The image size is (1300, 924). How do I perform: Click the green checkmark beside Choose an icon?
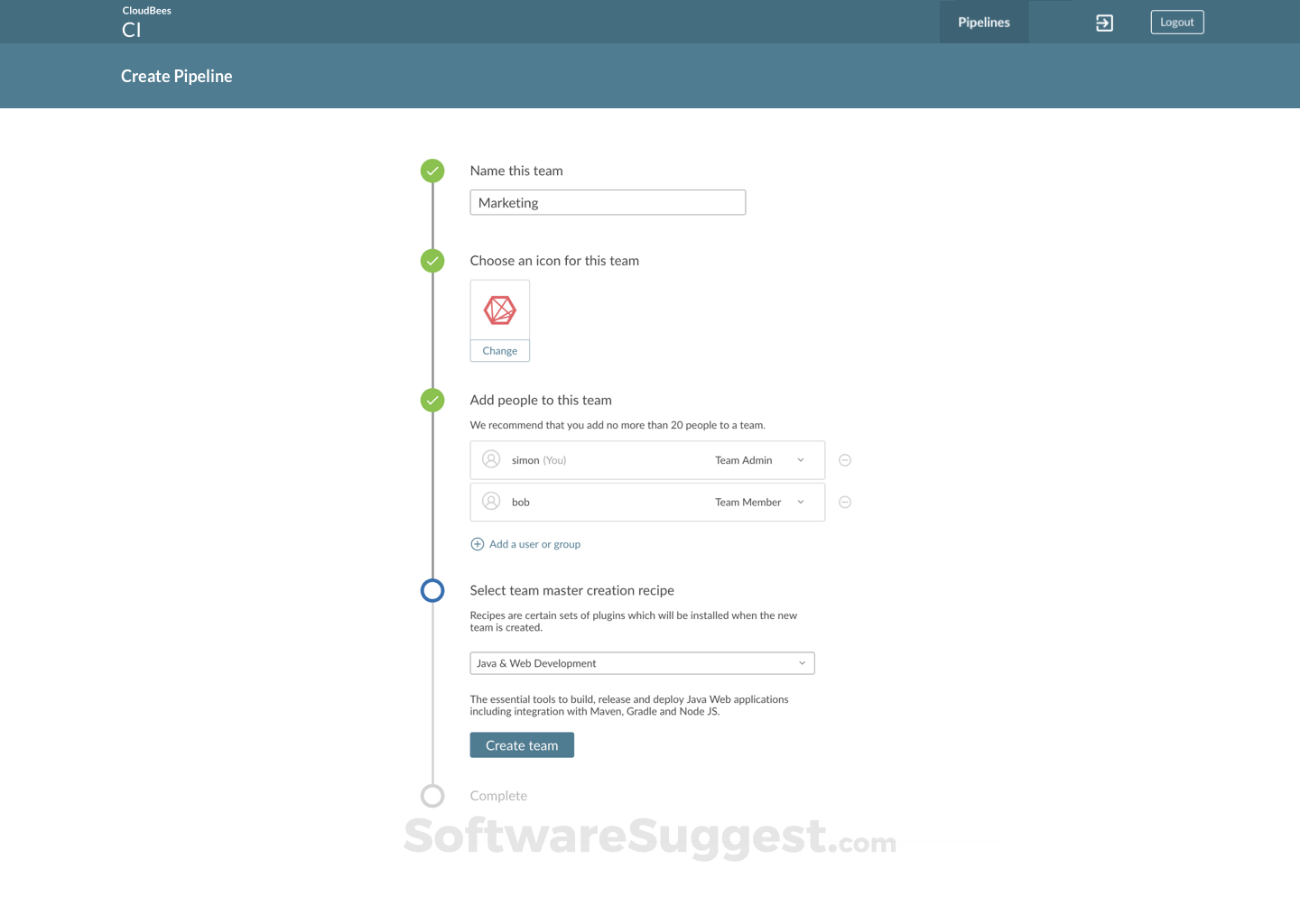click(432, 260)
